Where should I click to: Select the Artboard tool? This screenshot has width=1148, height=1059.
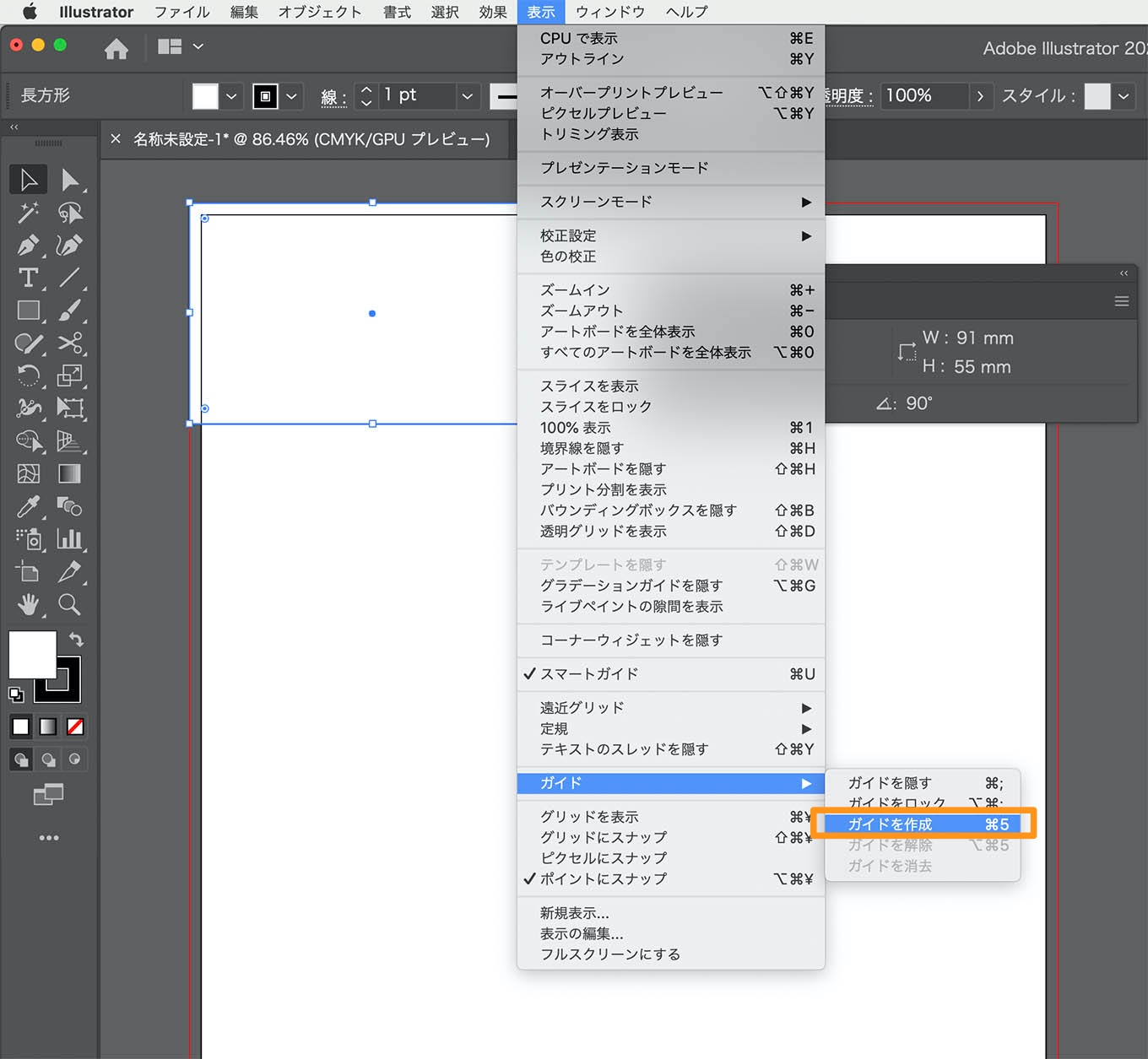(29, 572)
